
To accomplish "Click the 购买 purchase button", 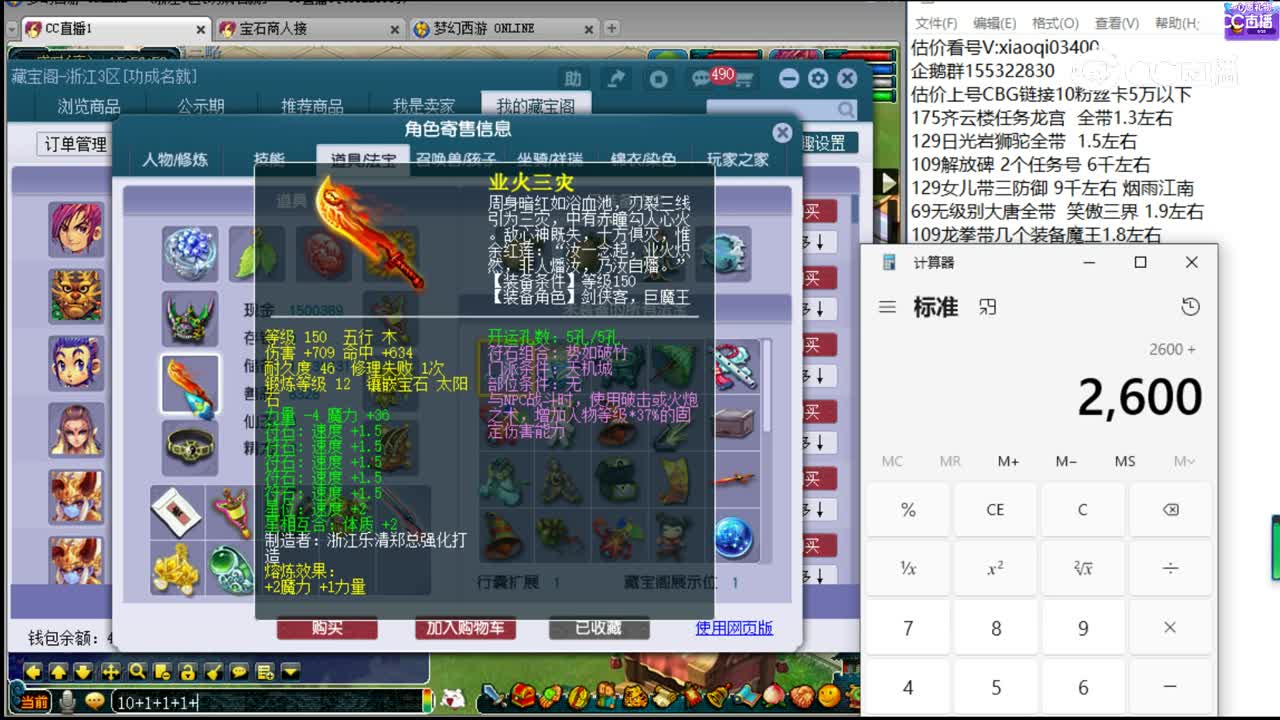I will (328, 628).
